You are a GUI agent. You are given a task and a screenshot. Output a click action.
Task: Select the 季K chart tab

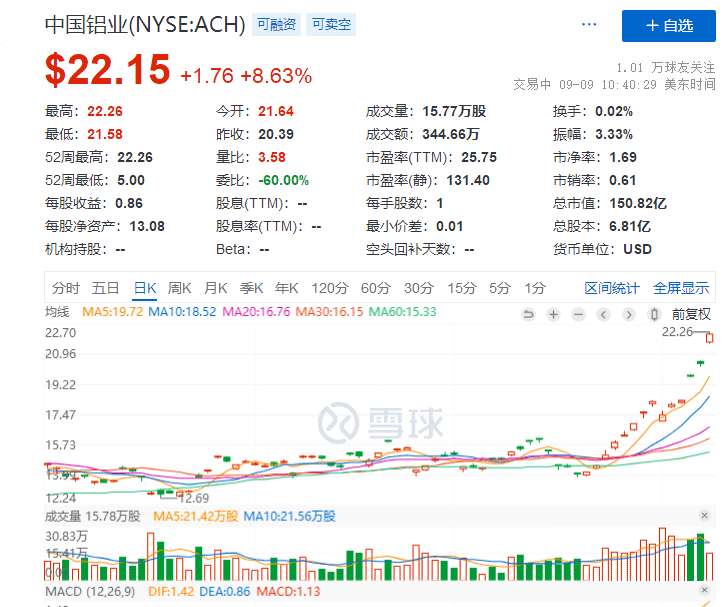tap(251, 288)
